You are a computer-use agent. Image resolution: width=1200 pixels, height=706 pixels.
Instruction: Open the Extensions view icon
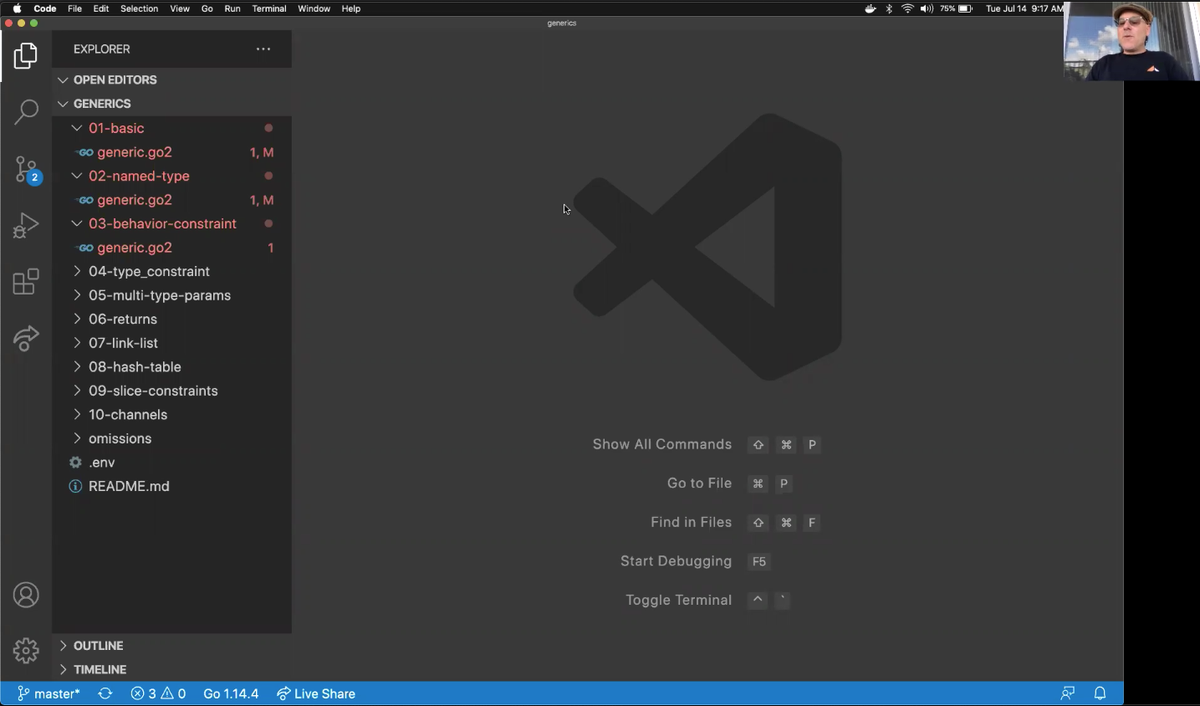(26, 282)
